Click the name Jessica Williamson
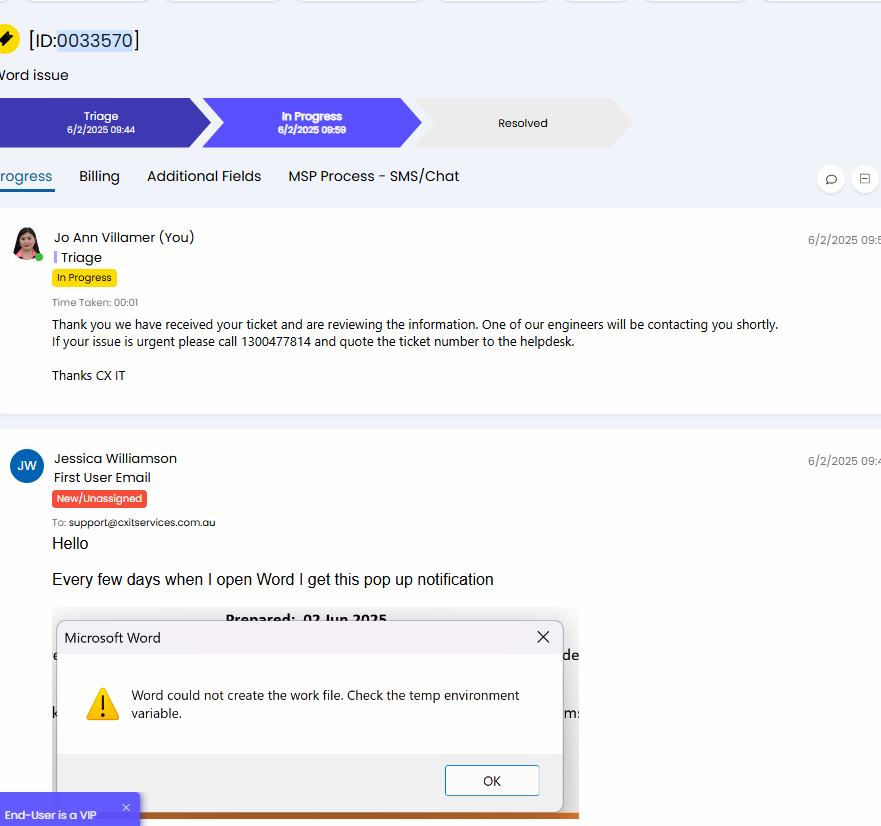The width and height of the screenshot is (881, 826). (x=115, y=459)
